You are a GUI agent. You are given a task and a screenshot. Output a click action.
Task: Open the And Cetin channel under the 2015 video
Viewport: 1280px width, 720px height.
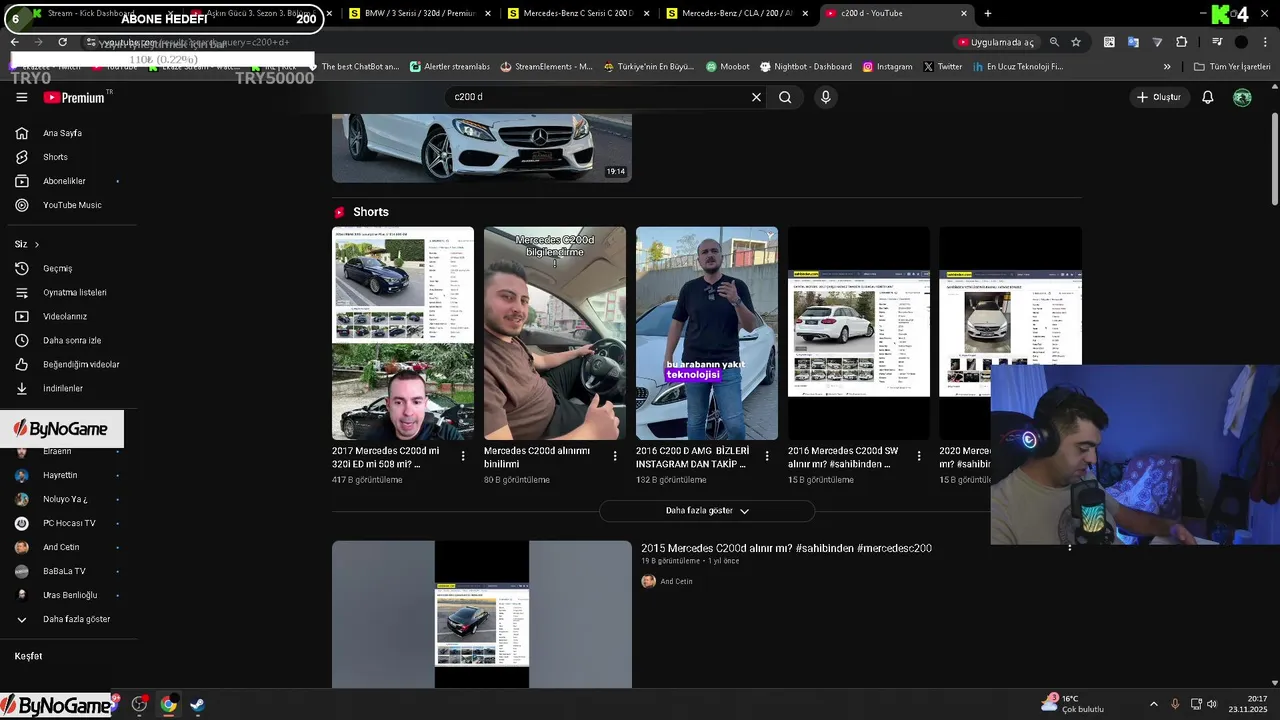[x=676, y=581]
